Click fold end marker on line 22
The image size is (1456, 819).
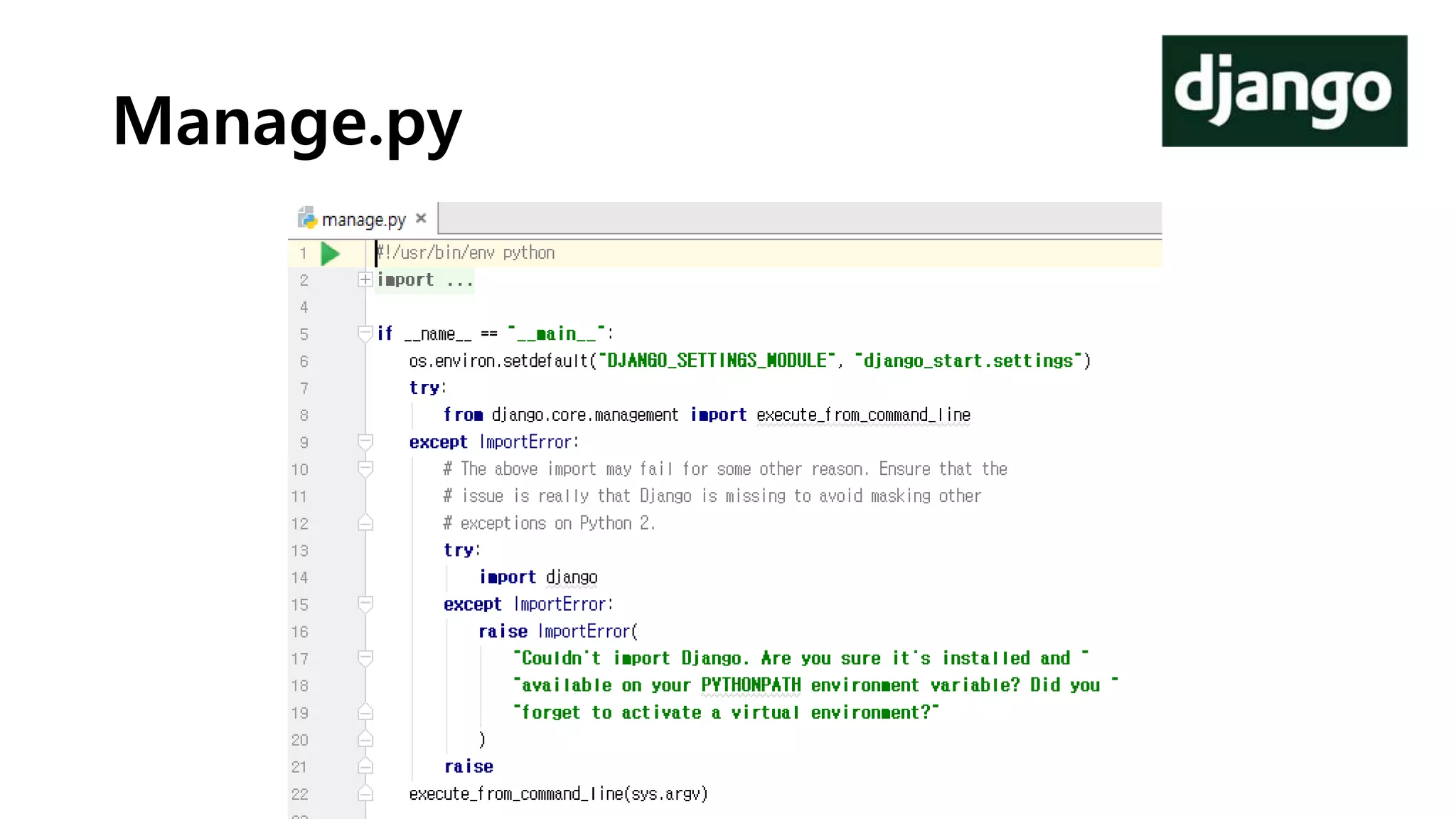click(x=365, y=793)
